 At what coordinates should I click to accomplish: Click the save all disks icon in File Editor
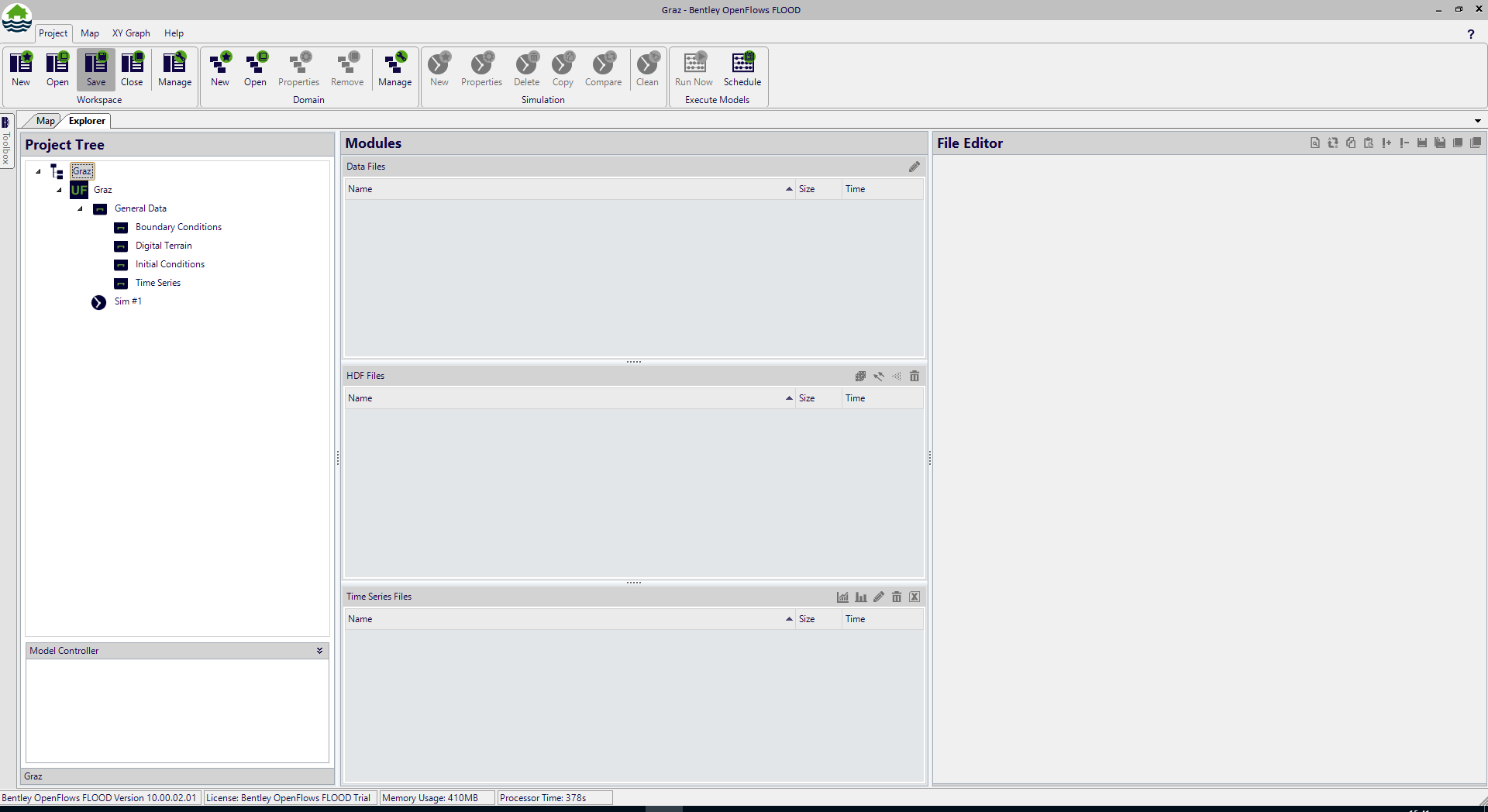(1440, 143)
